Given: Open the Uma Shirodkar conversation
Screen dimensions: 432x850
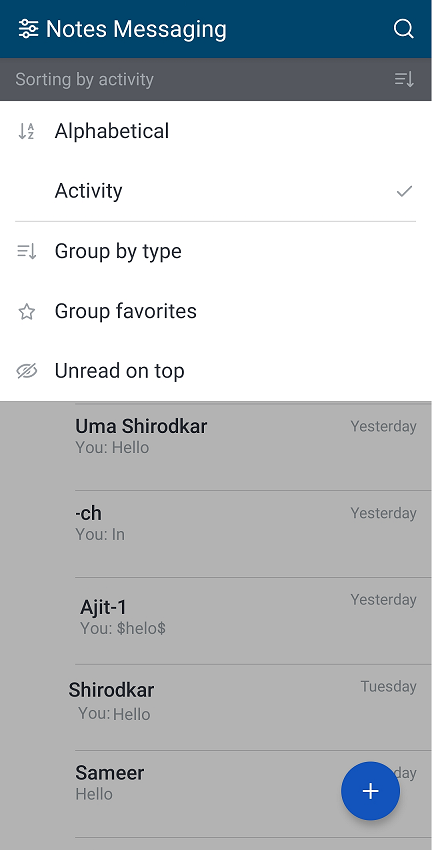Looking at the screenshot, I should click(x=216, y=447).
